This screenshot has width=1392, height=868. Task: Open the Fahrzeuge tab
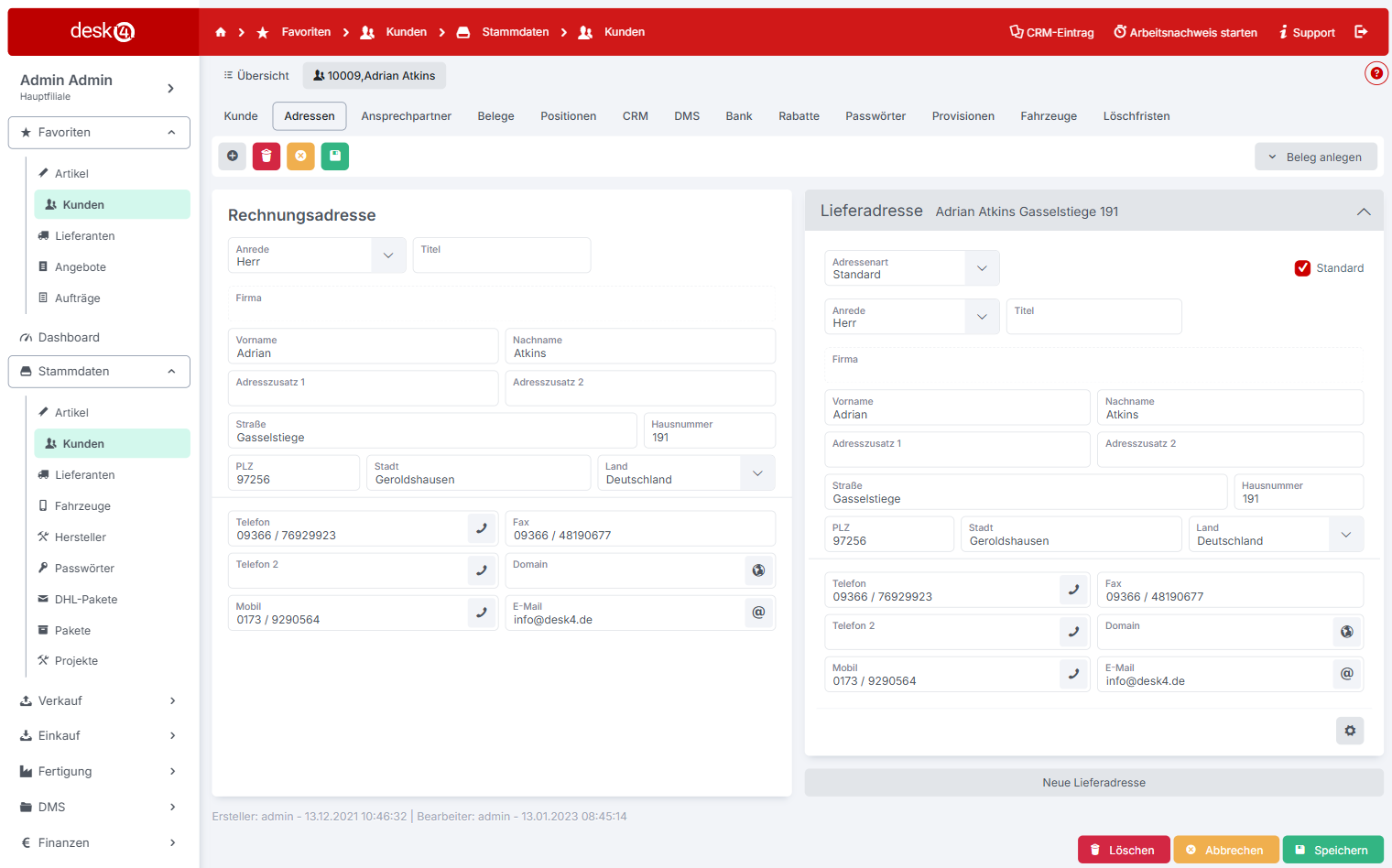pyautogui.click(x=1048, y=116)
